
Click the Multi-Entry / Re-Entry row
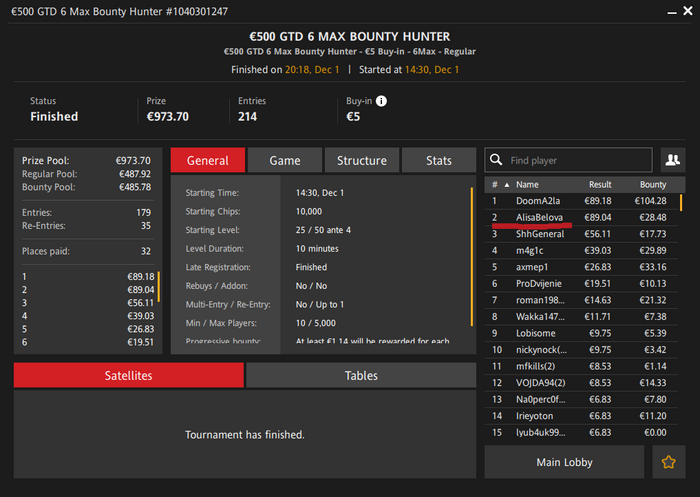coord(265,305)
